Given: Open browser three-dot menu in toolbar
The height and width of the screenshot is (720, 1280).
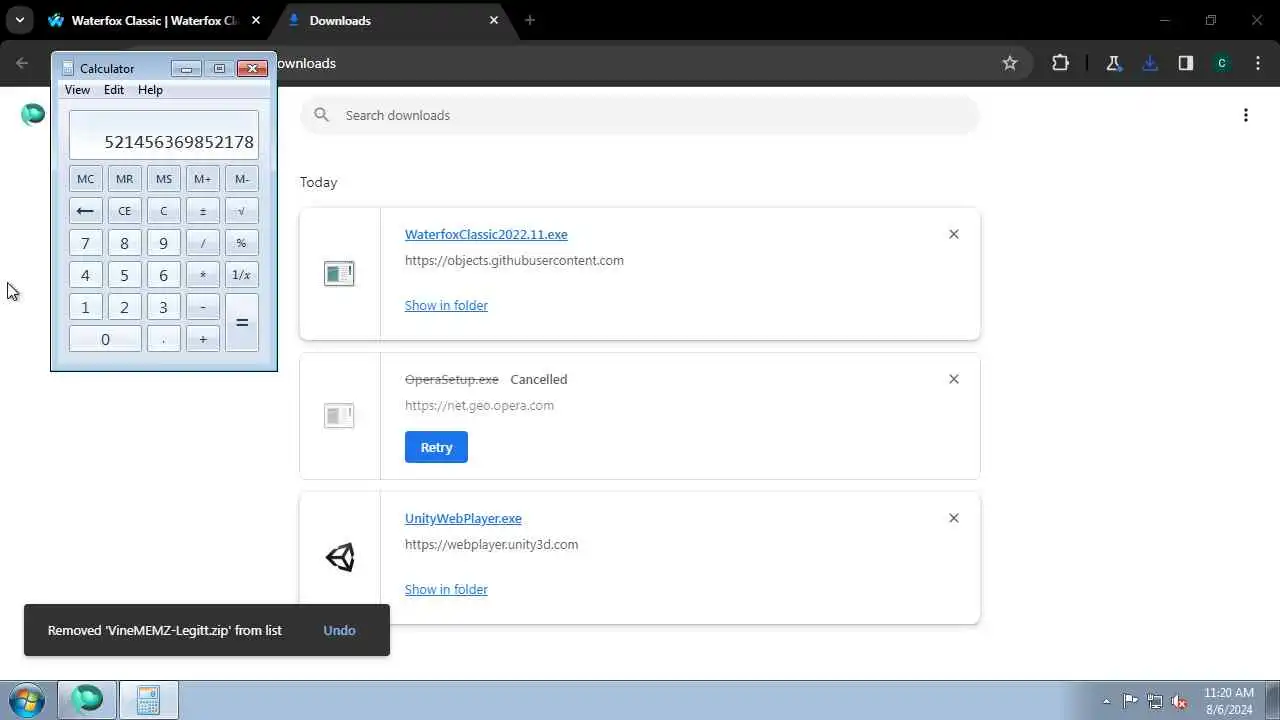Looking at the screenshot, I should point(1257,63).
